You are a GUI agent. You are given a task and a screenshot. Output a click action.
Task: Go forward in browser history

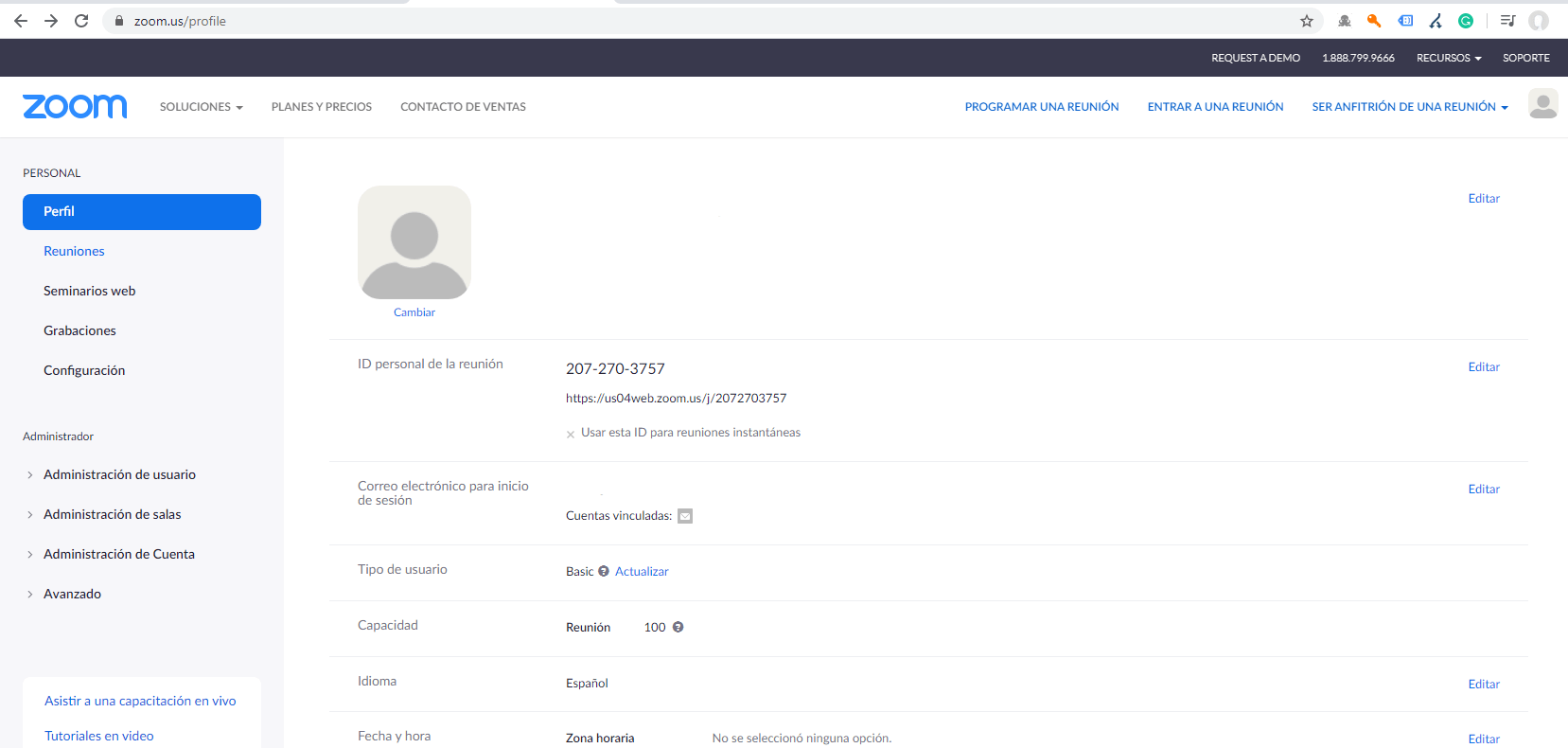tap(51, 21)
